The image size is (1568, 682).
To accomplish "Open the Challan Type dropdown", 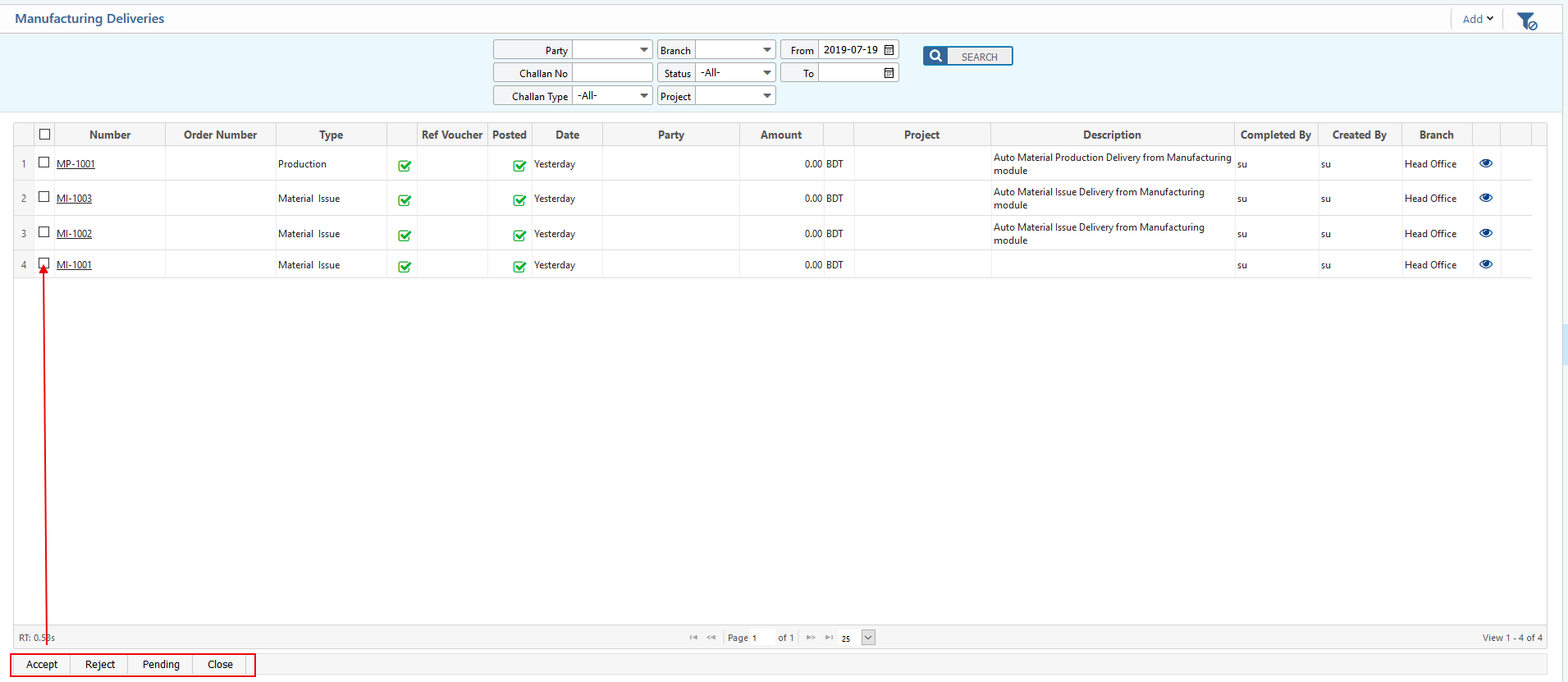I will pos(643,96).
